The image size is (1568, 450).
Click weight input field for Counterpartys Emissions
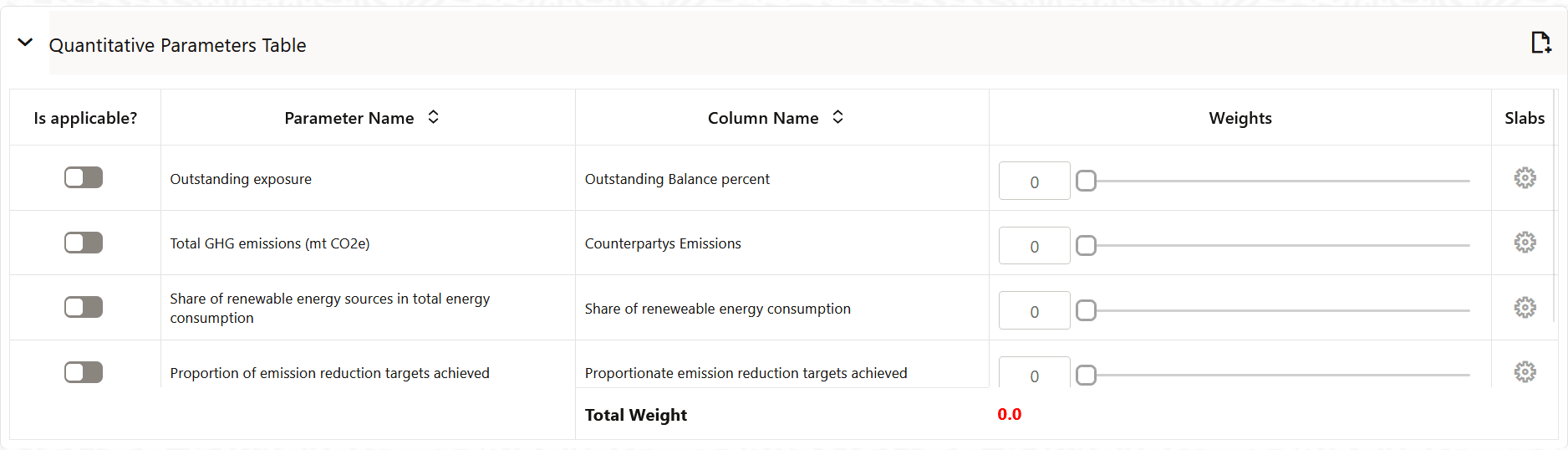tap(1034, 246)
